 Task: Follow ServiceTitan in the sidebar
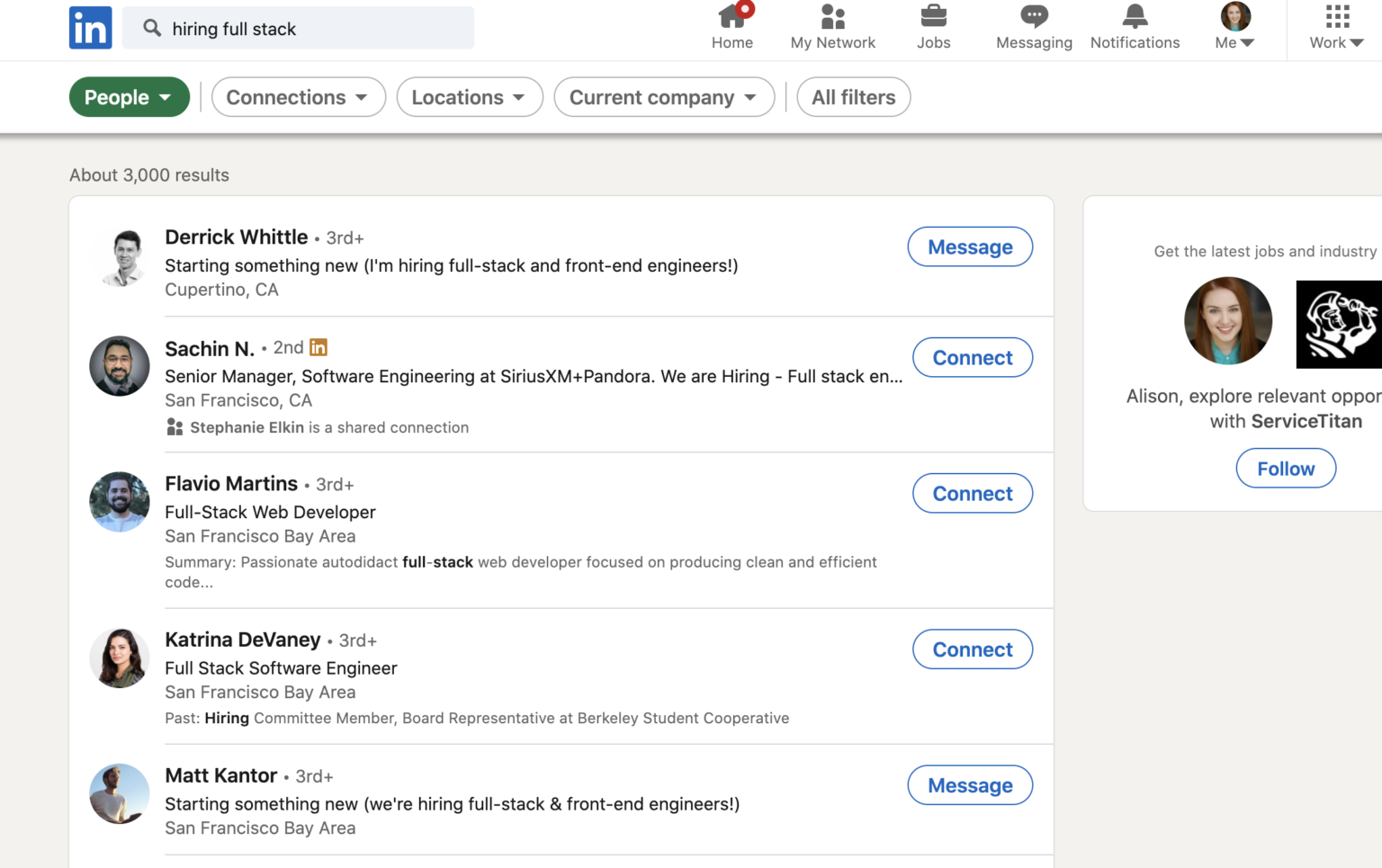point(1285,468)
